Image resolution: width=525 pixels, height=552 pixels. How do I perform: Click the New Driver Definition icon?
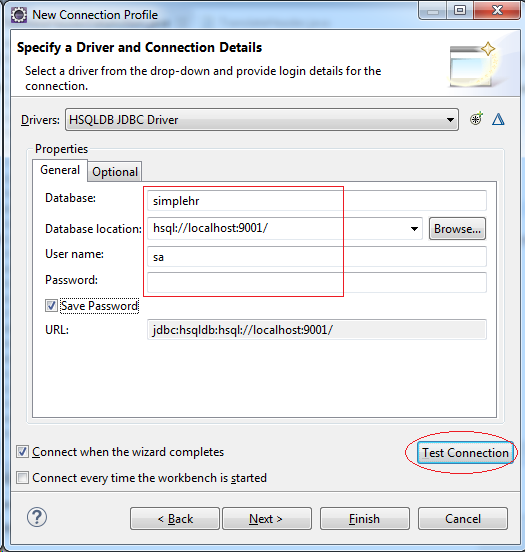point(476,119)
